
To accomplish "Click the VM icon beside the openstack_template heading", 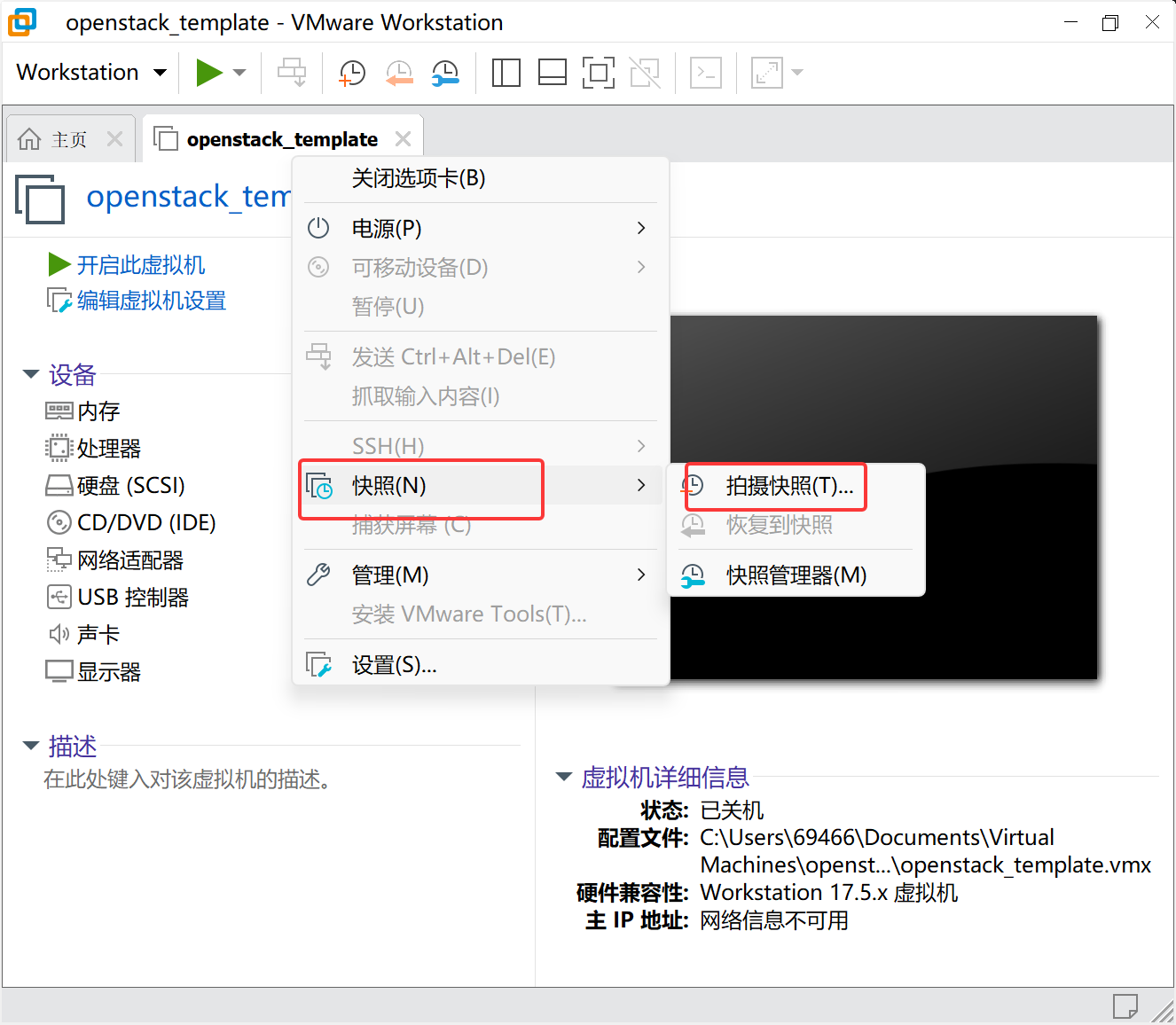I will pos(40,199).
